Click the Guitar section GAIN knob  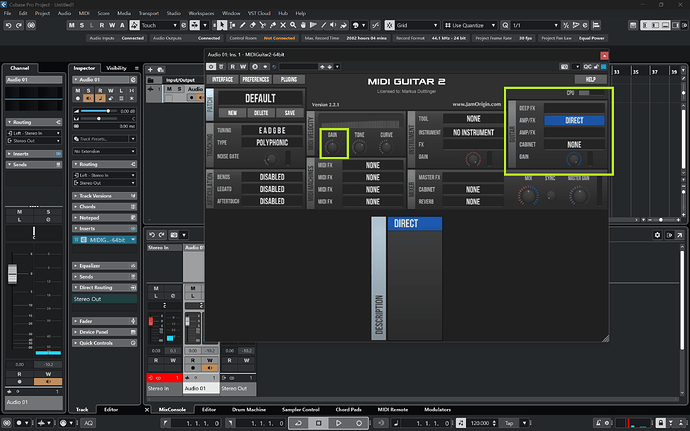pos(574,159)
